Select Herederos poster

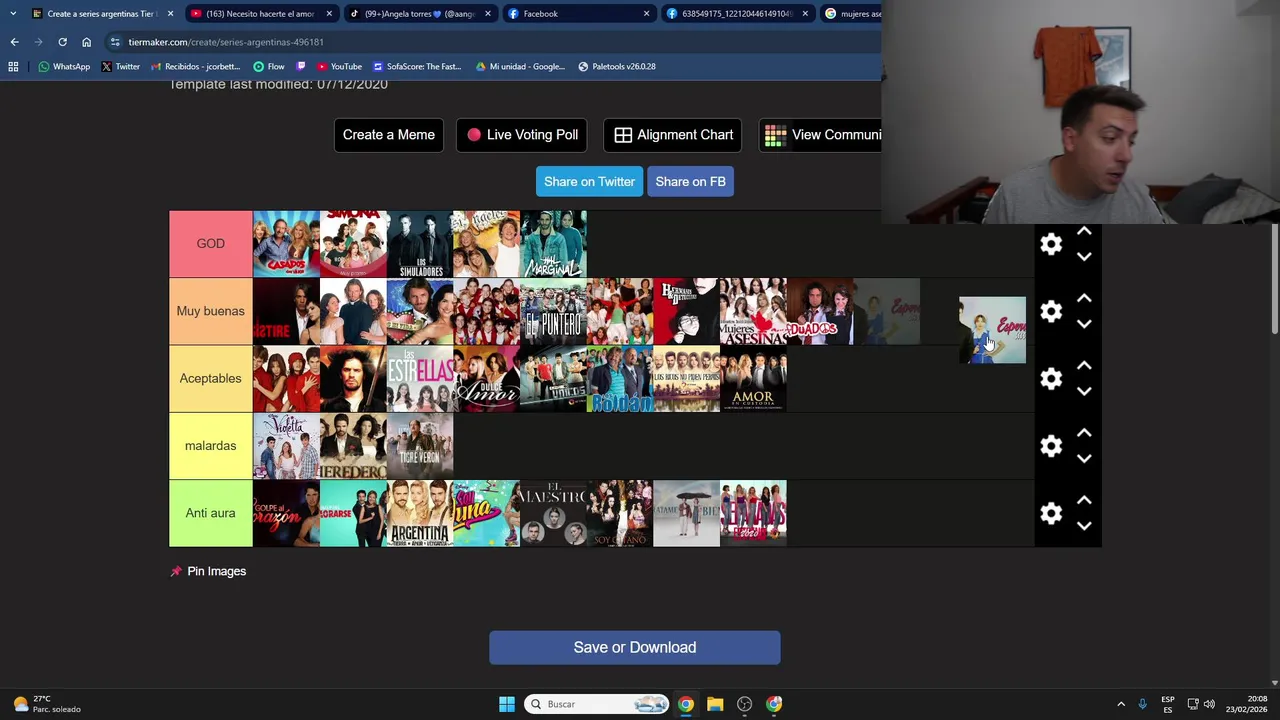353,446
